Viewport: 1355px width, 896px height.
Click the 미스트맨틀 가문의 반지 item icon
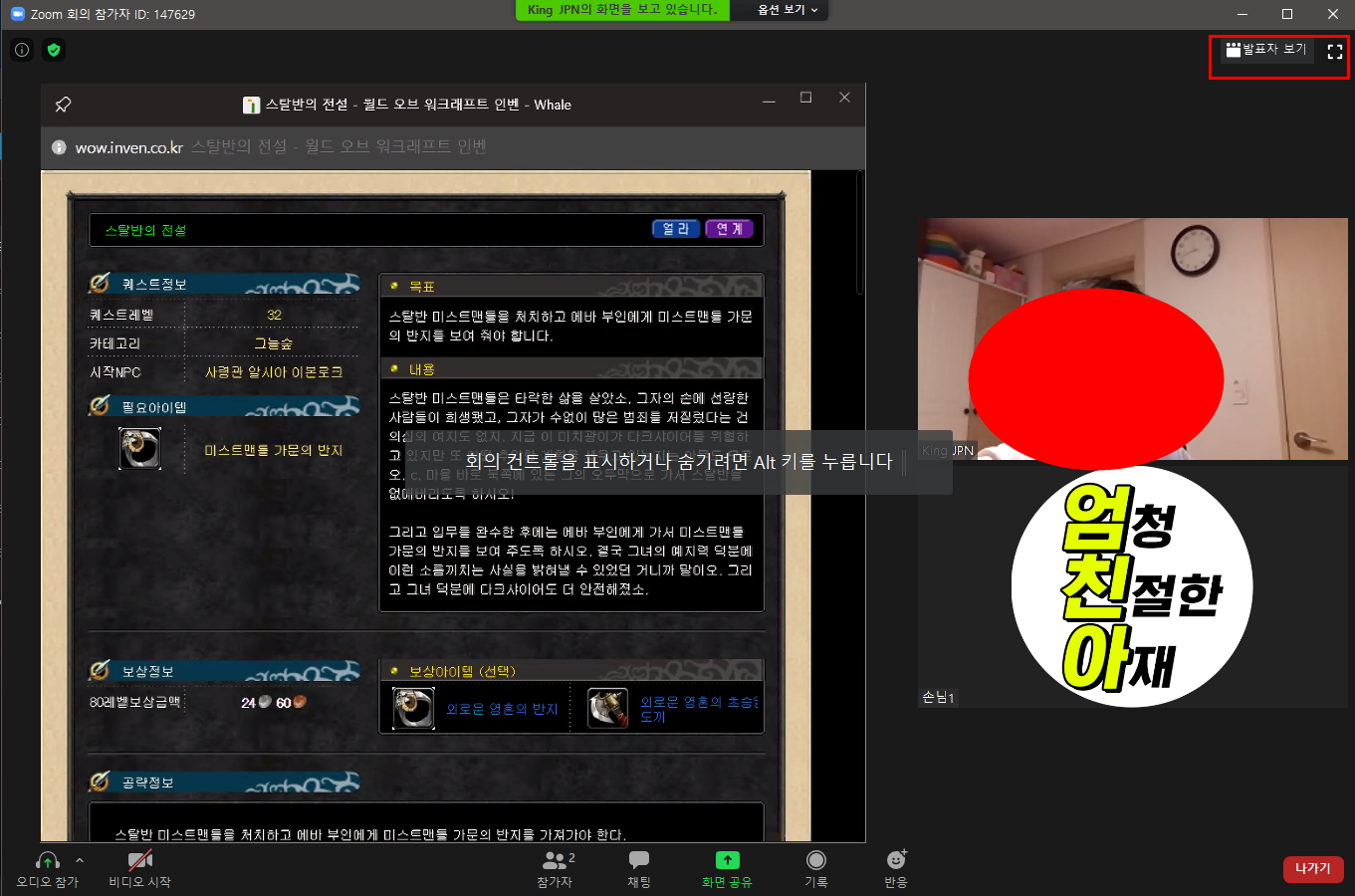pos(139,449)
